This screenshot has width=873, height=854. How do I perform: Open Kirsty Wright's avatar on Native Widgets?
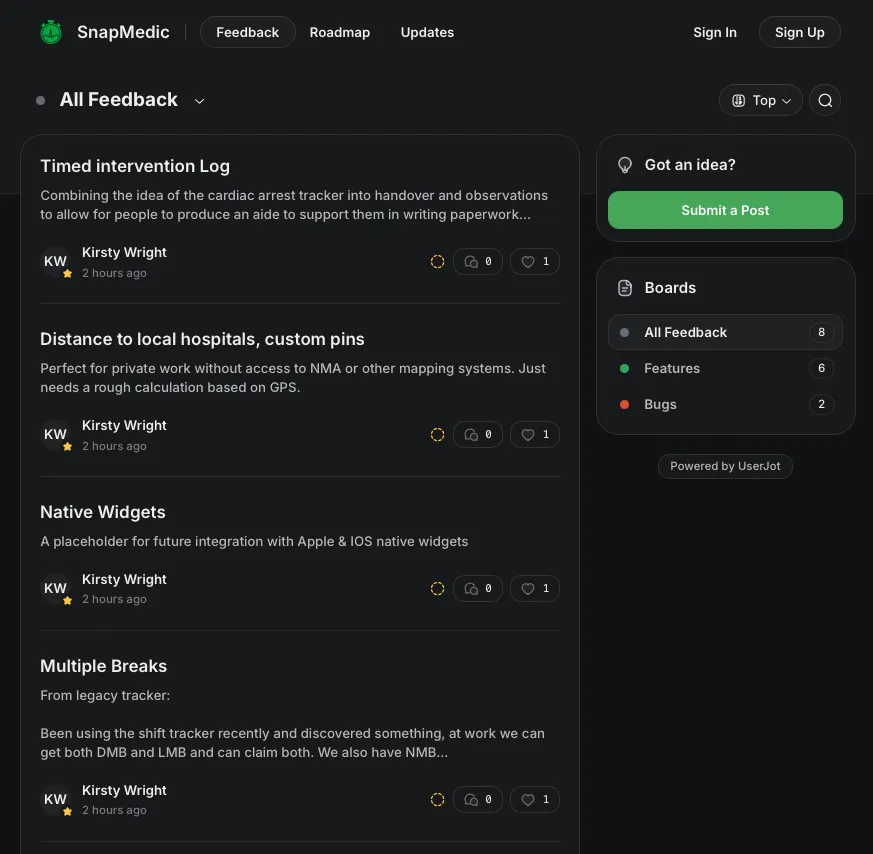click(x=55, y=588)
